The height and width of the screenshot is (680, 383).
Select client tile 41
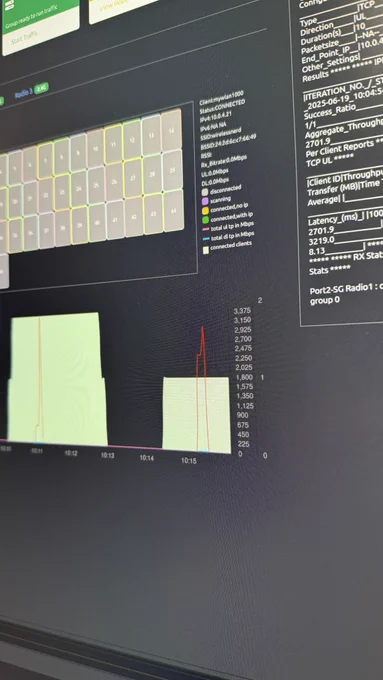click(x=115, y=221)
